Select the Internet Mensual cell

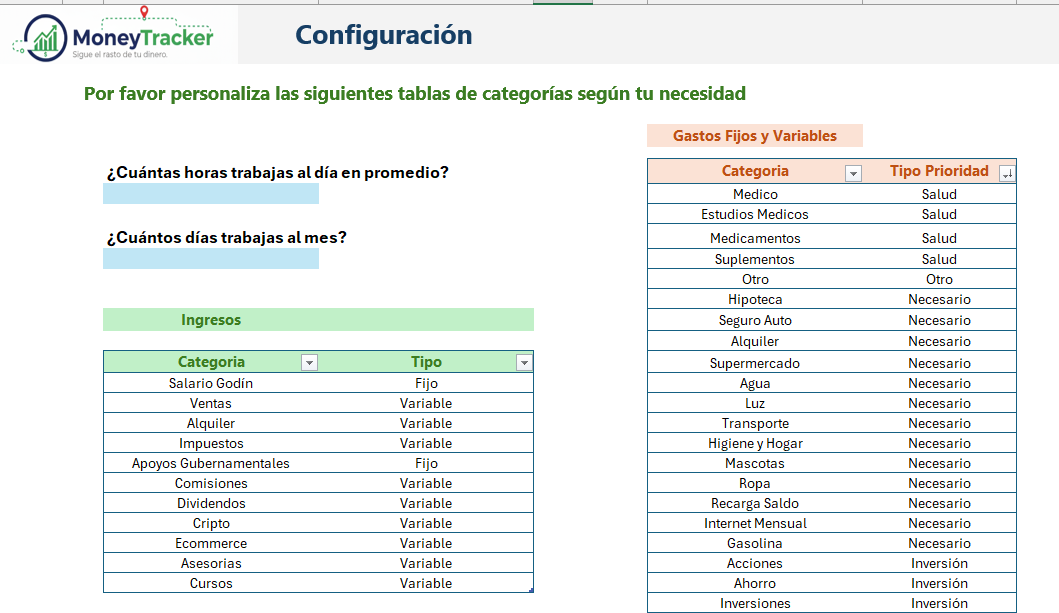click(x=755, y=523)
